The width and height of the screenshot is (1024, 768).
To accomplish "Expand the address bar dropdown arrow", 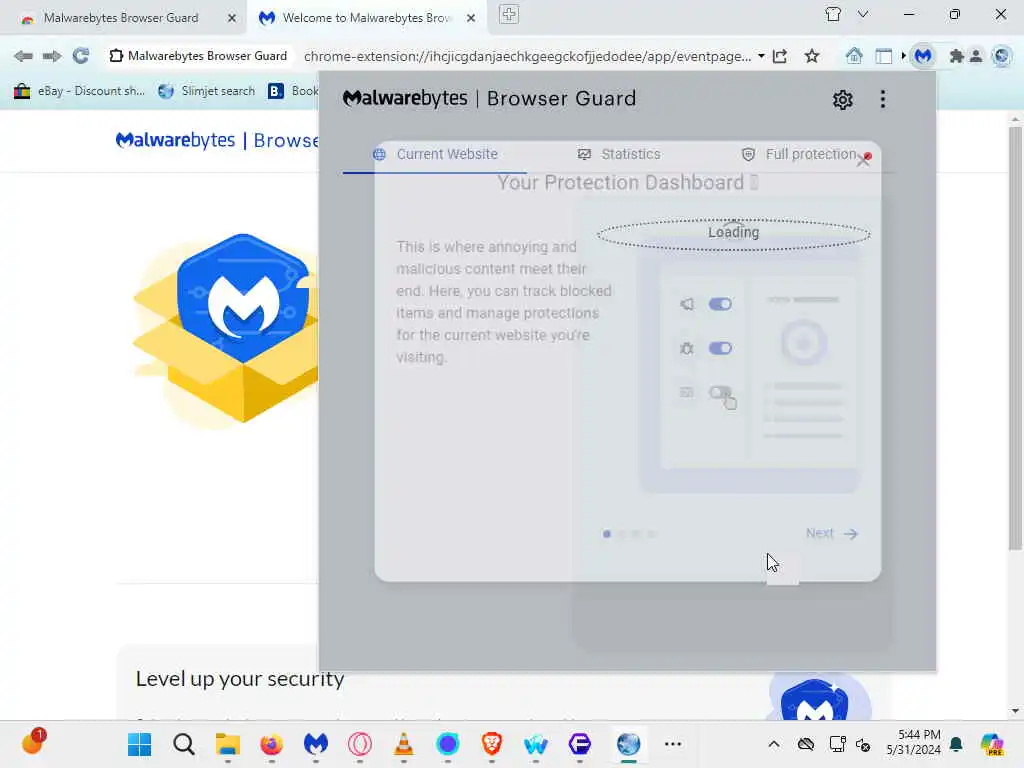I will click(761, 56).
